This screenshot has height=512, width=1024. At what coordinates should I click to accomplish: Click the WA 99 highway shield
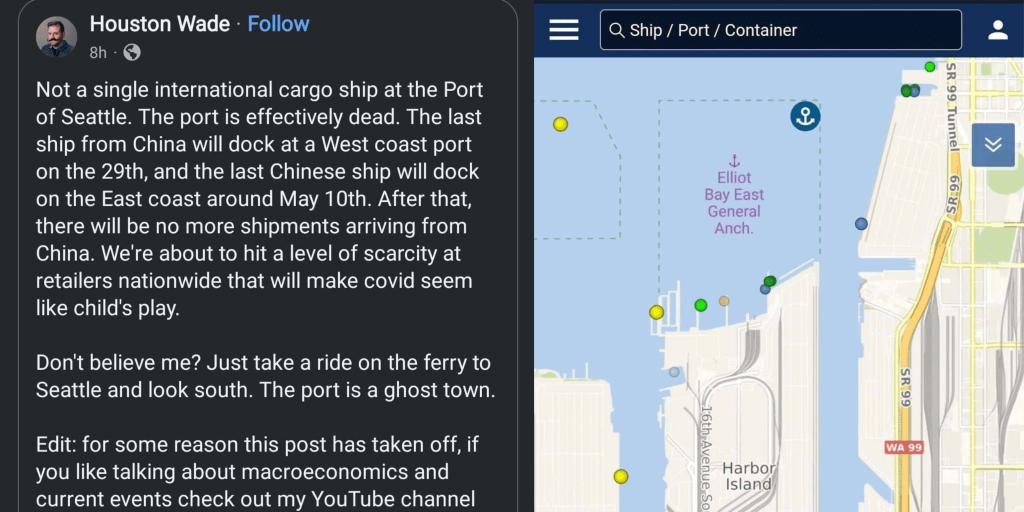pos(902,447)
